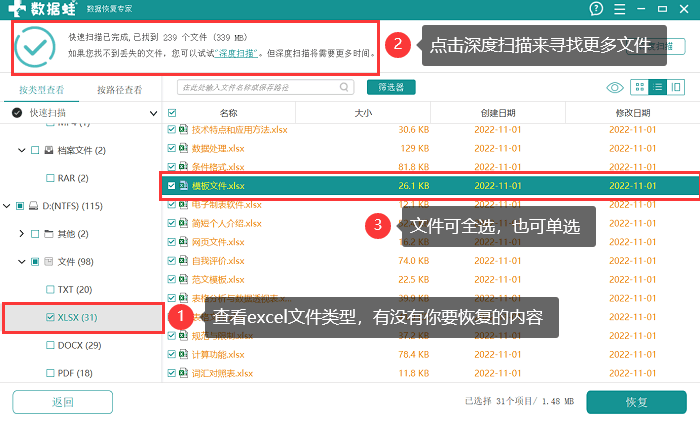700x426 pixels.
Task: Click the Excel icon of 简短个人介绍.xlsx
Action: 183,223
